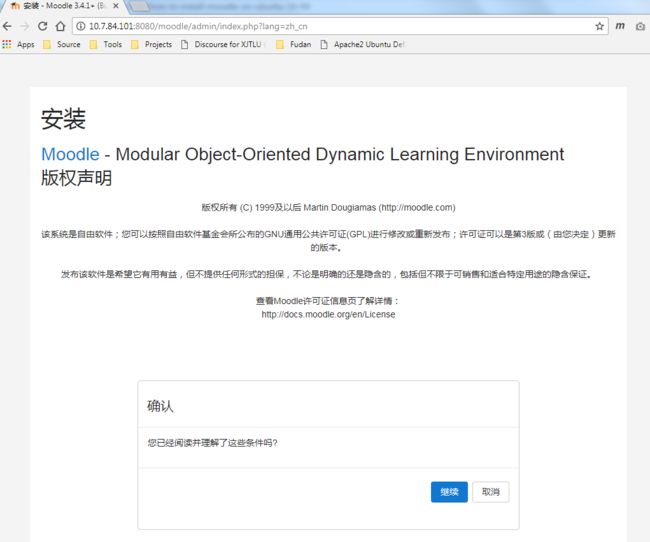Click the 您已经阅读并理解了这些条件吗? question text

[x=212, y=443]
